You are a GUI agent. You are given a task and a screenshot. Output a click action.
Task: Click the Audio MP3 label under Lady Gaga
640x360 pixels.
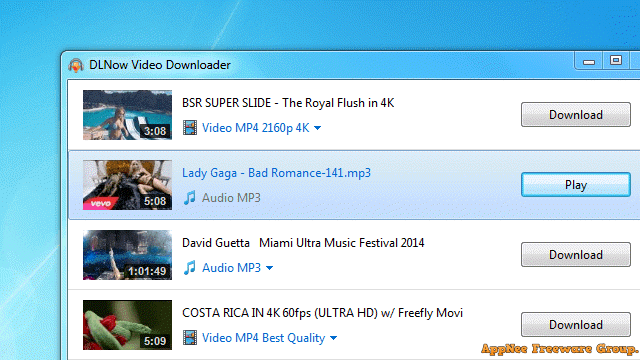coord(231,198)
